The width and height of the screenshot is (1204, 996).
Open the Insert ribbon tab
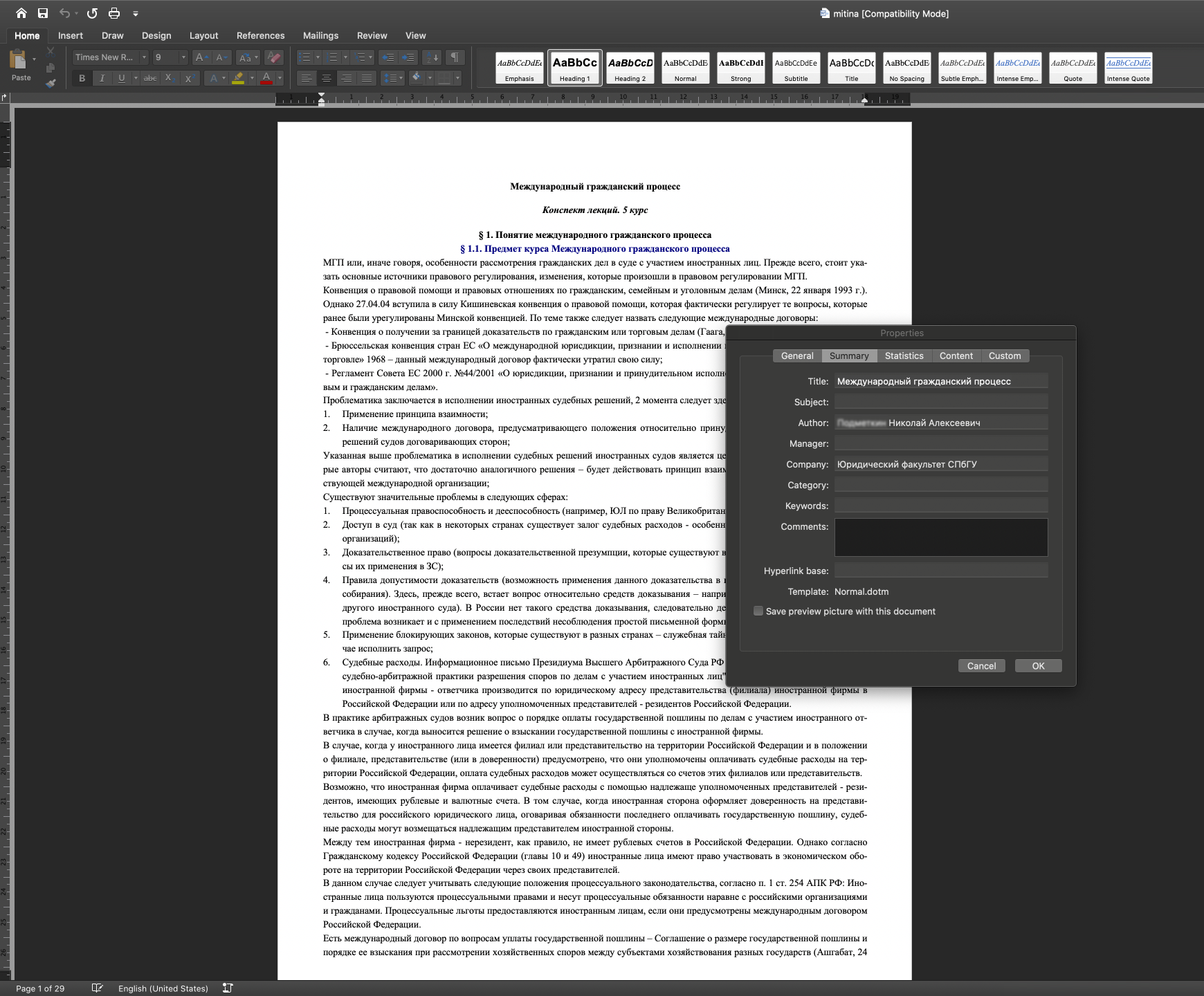[71, 35]
